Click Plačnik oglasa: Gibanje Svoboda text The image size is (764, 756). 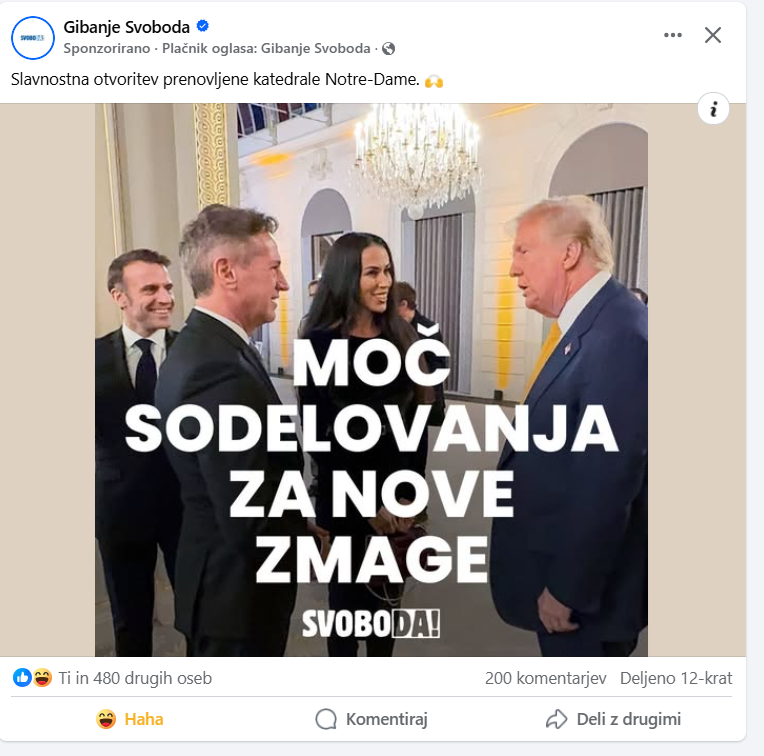point(266,49)
